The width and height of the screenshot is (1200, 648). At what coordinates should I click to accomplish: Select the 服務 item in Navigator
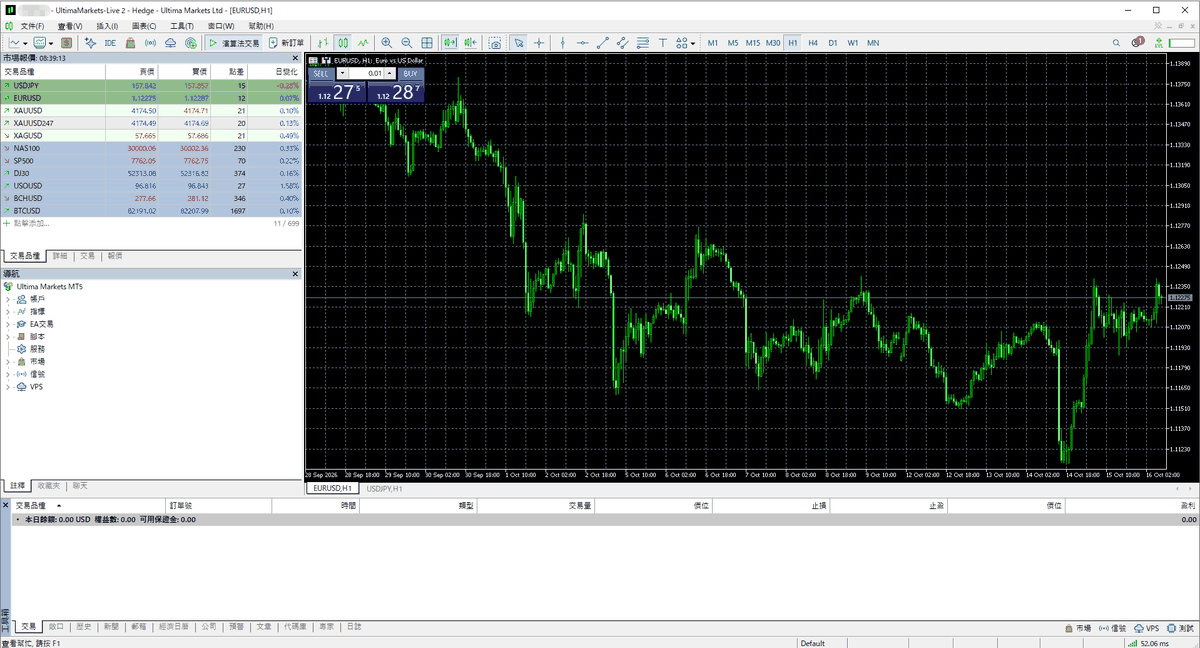point(37,349)
